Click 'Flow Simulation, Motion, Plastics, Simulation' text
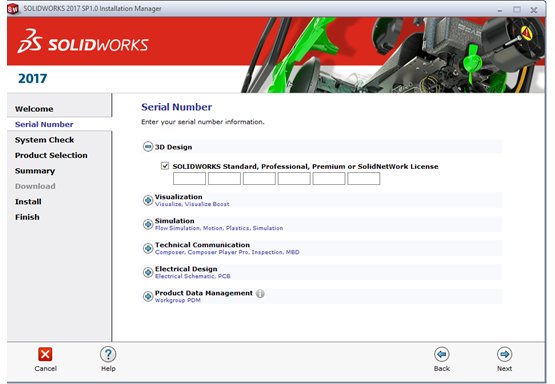555x384 pixels. pyautogui.click(x=219, y=228)
